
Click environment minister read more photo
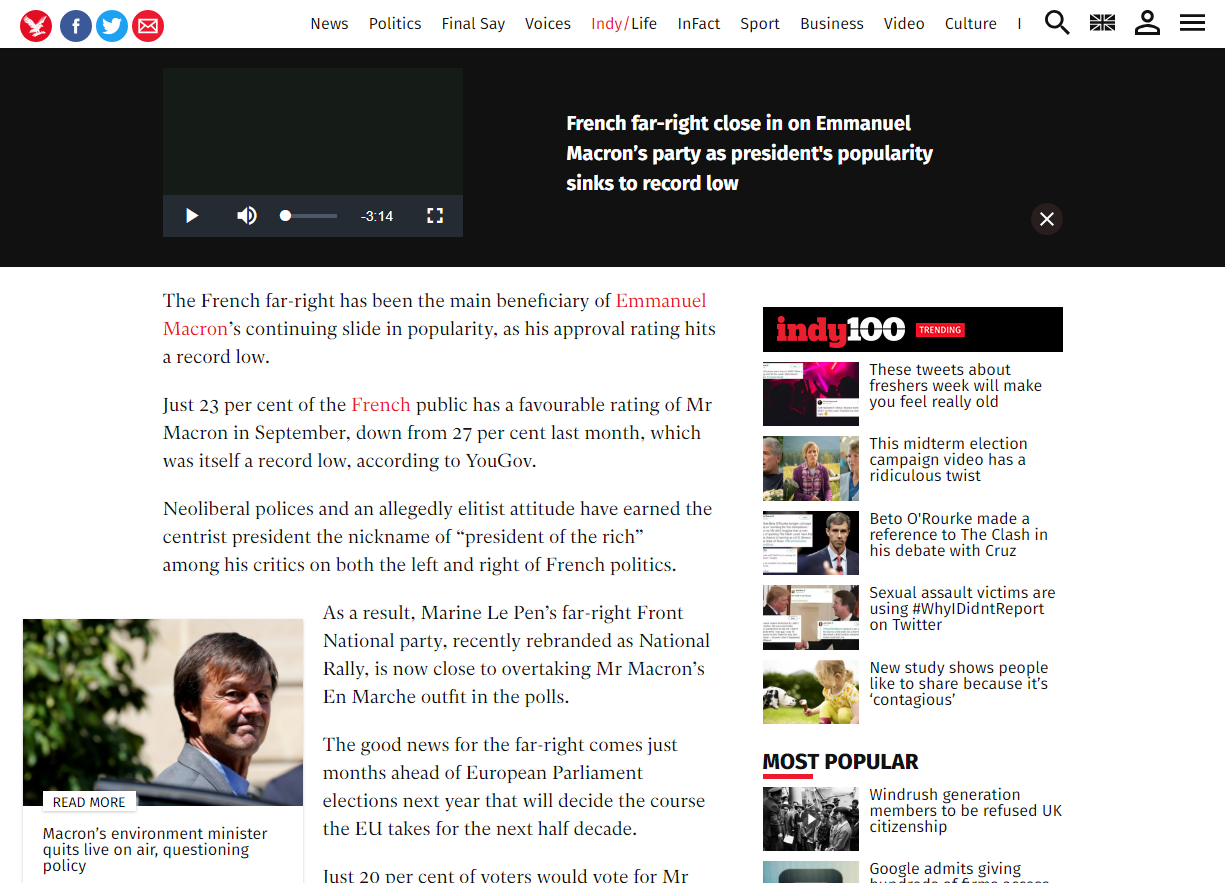click(x=163, y=712)
